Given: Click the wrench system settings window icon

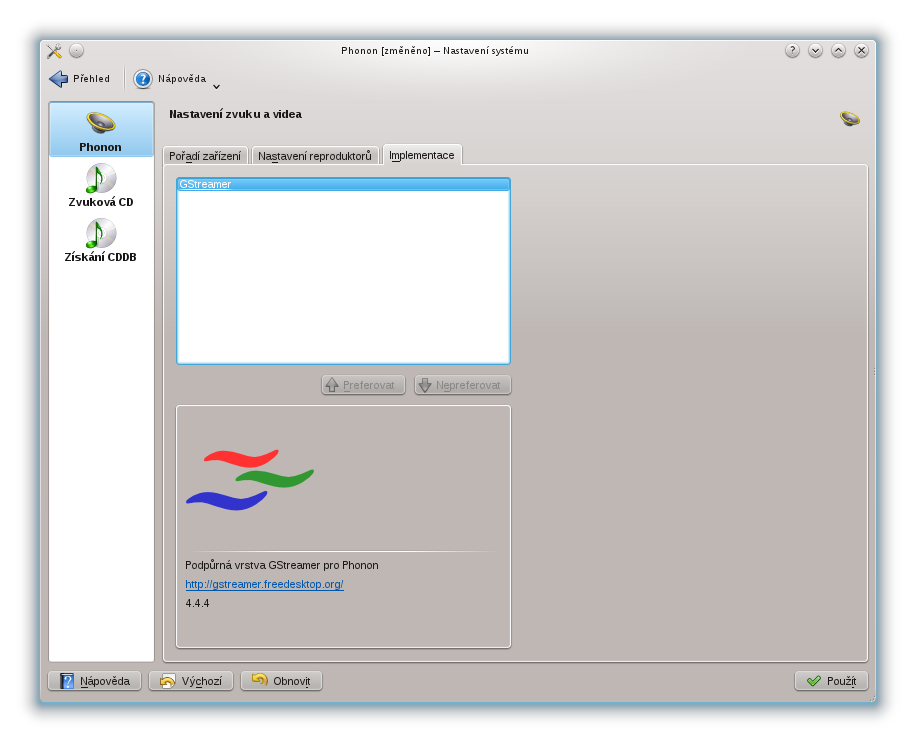Looking at the screenshot, I should click(54, 51).
